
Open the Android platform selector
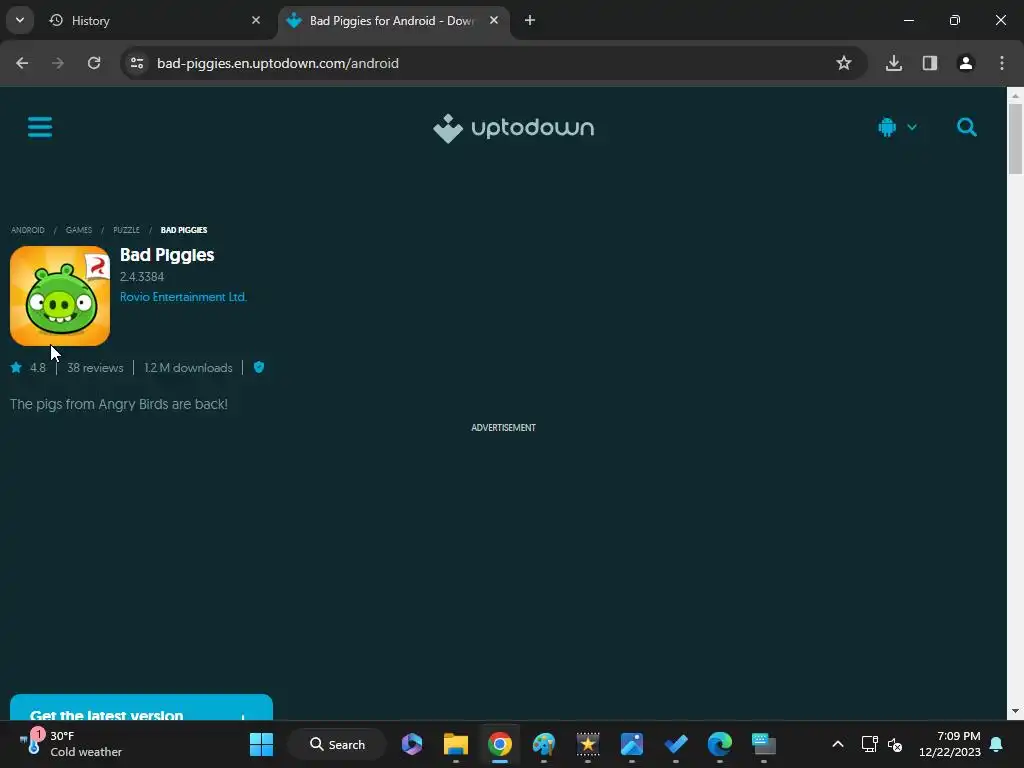[x=897, y=127]
